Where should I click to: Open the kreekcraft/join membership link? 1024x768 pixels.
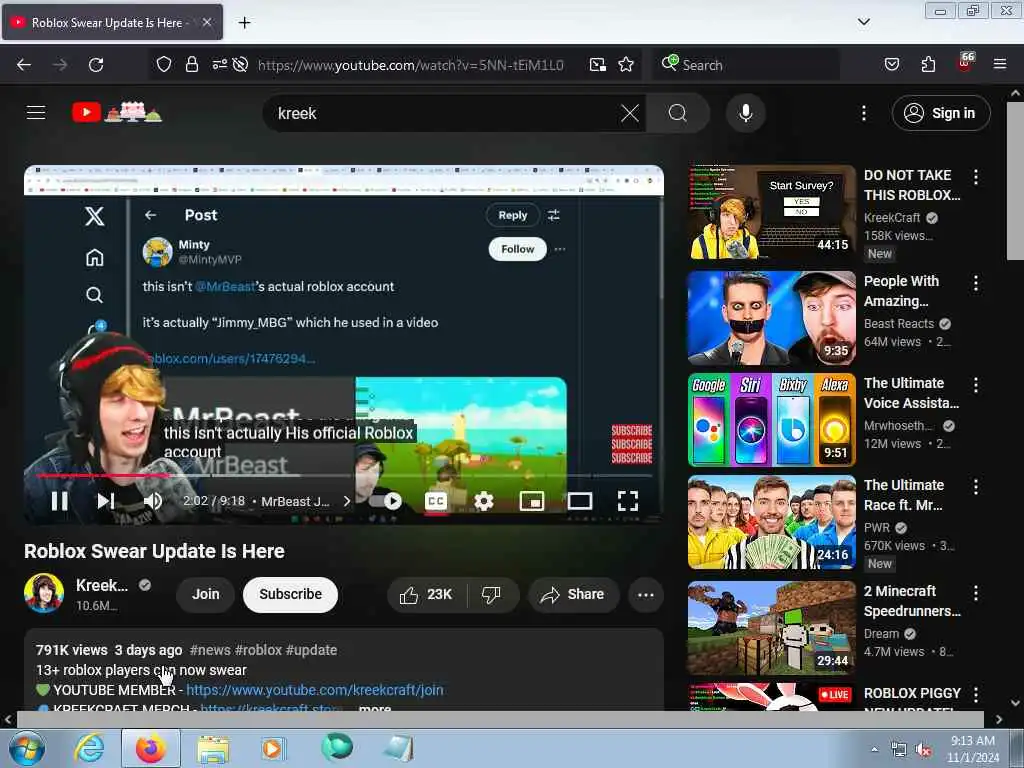click(x=314, y=690)
